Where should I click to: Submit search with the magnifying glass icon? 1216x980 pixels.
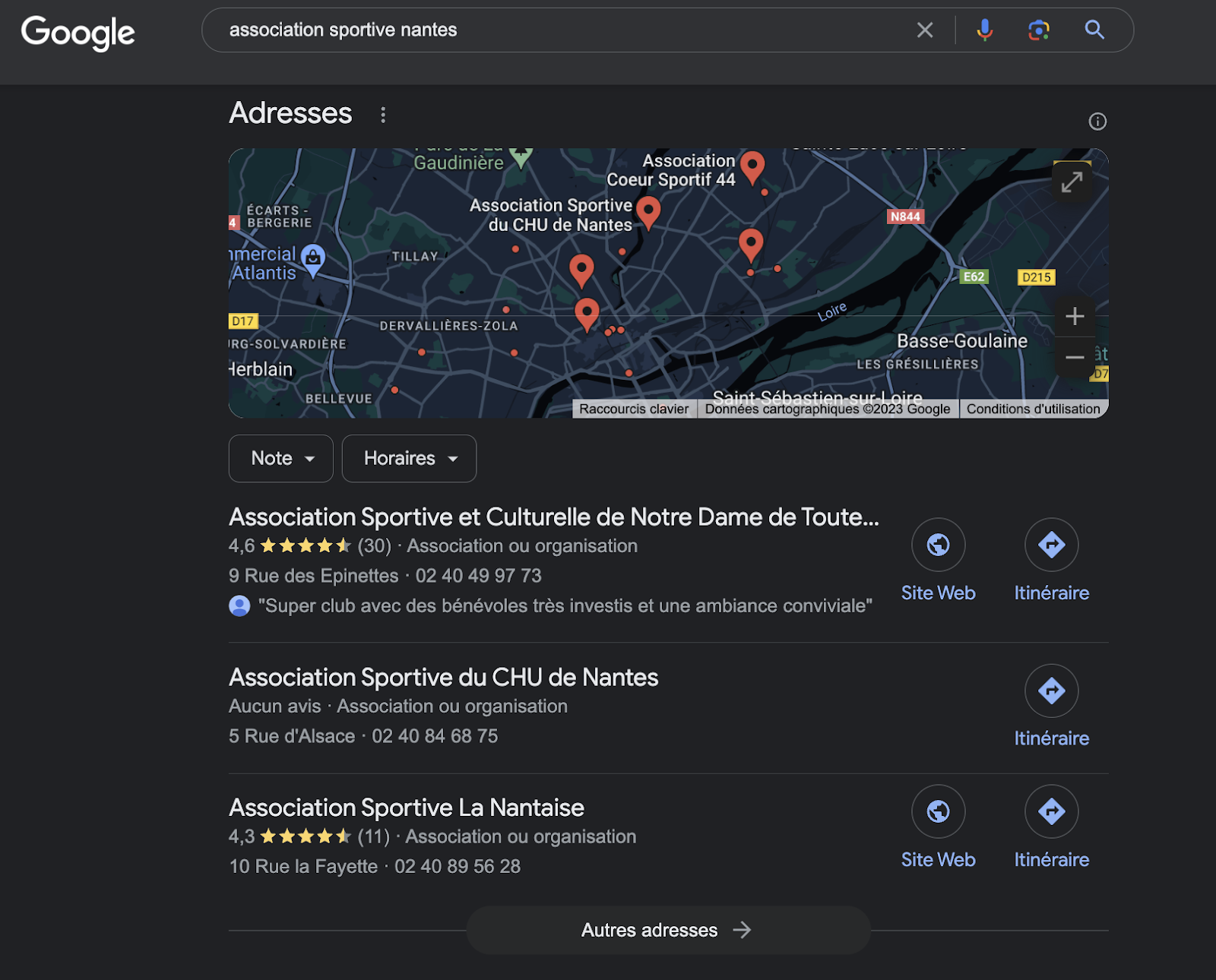(x=1094, y=30)
